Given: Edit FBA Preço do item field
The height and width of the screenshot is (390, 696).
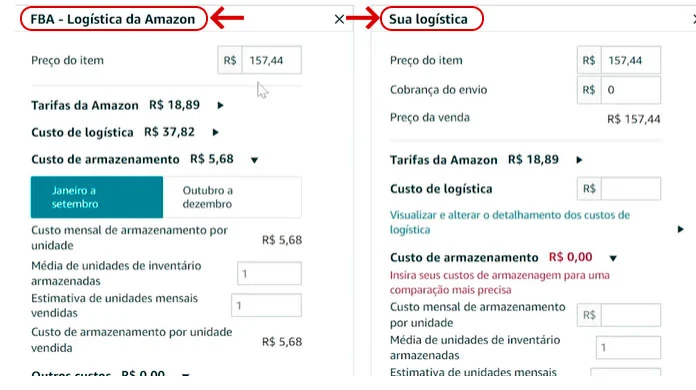Looking at the screenshot, I should coord(272,60).
